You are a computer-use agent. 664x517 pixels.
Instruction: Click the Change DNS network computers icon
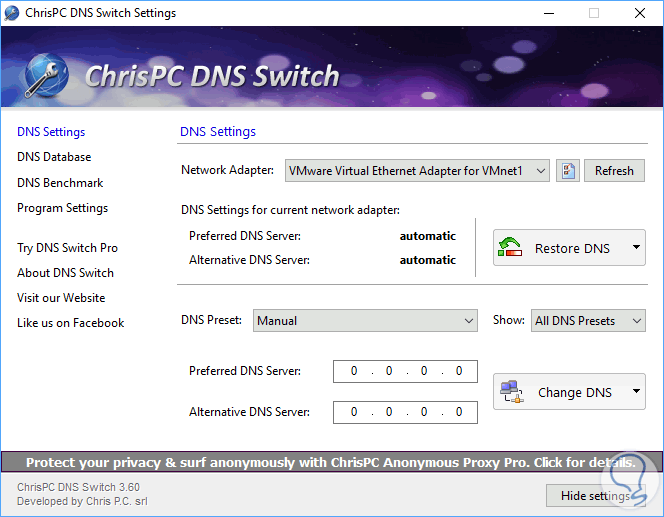click(512, 392)
